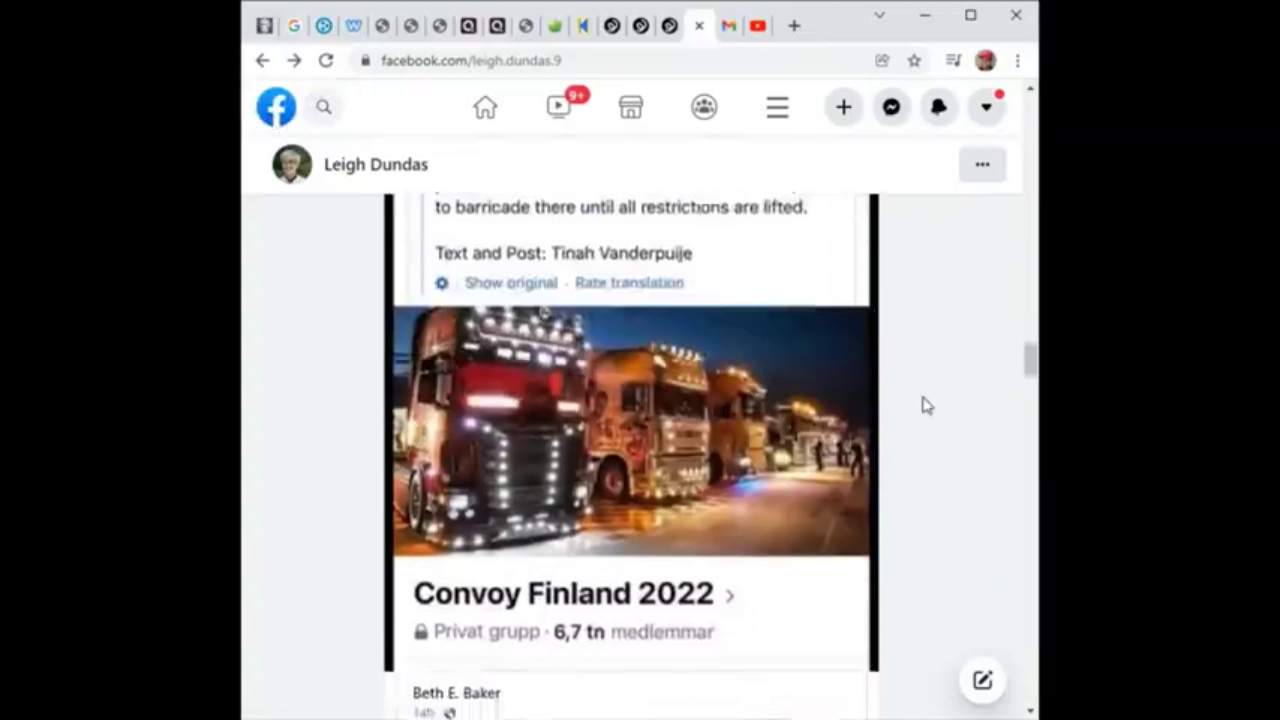Open Facebook search magnifier
This screenshot has height=720, width=1280.
point(324,107)
